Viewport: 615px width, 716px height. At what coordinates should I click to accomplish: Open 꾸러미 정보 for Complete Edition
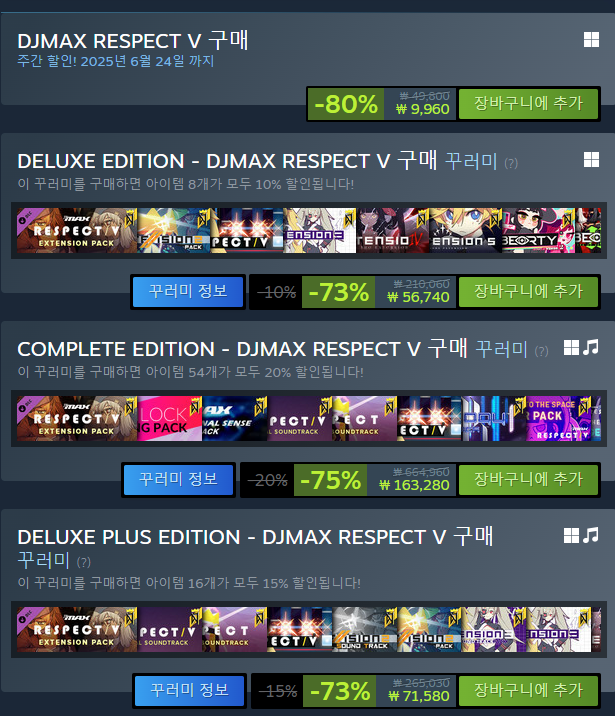click(179, 479)
